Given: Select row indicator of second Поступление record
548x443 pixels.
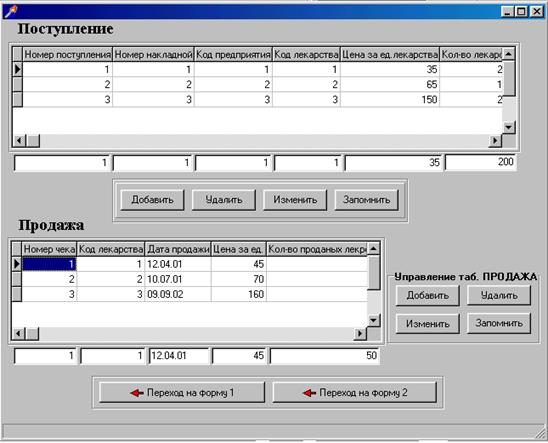Looking at the screenshot, I should point(17,84).
